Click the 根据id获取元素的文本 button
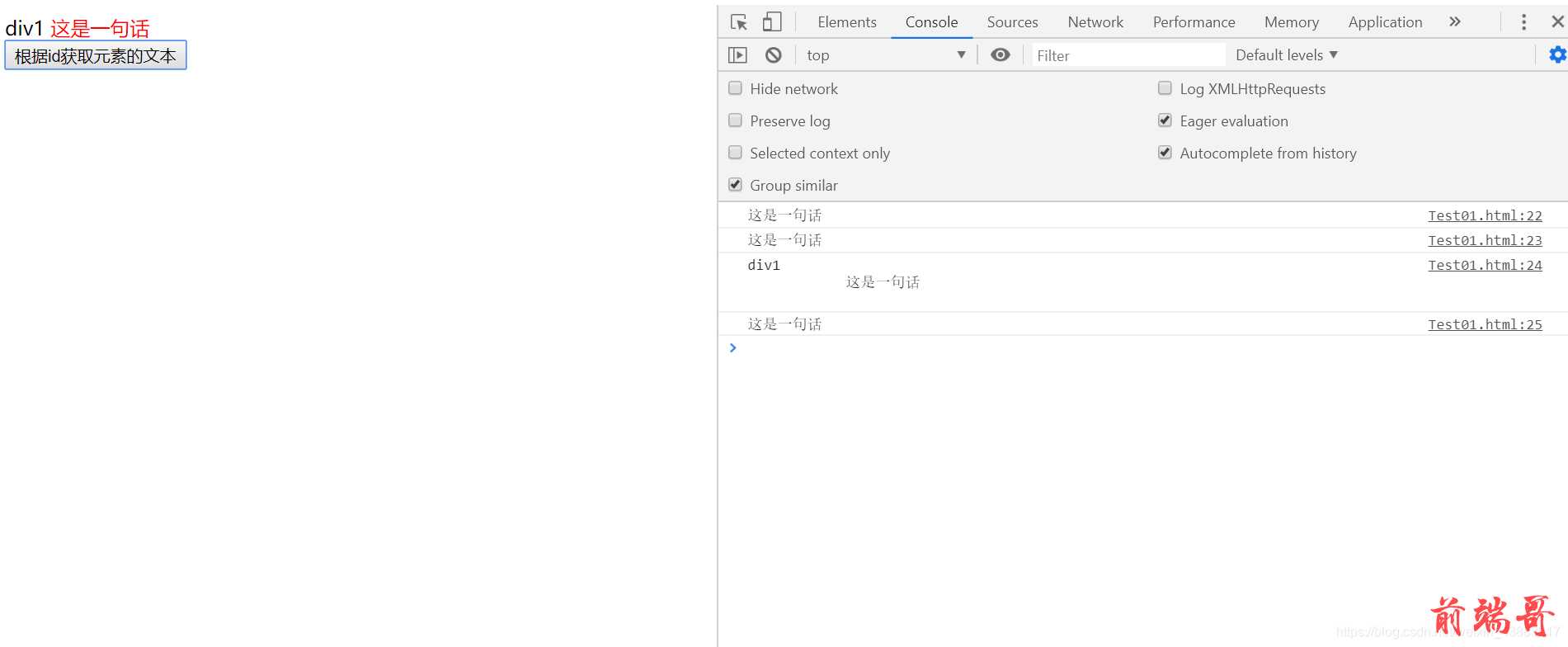The width and height of the screenshot is (1568, 647). coord(96,55)
